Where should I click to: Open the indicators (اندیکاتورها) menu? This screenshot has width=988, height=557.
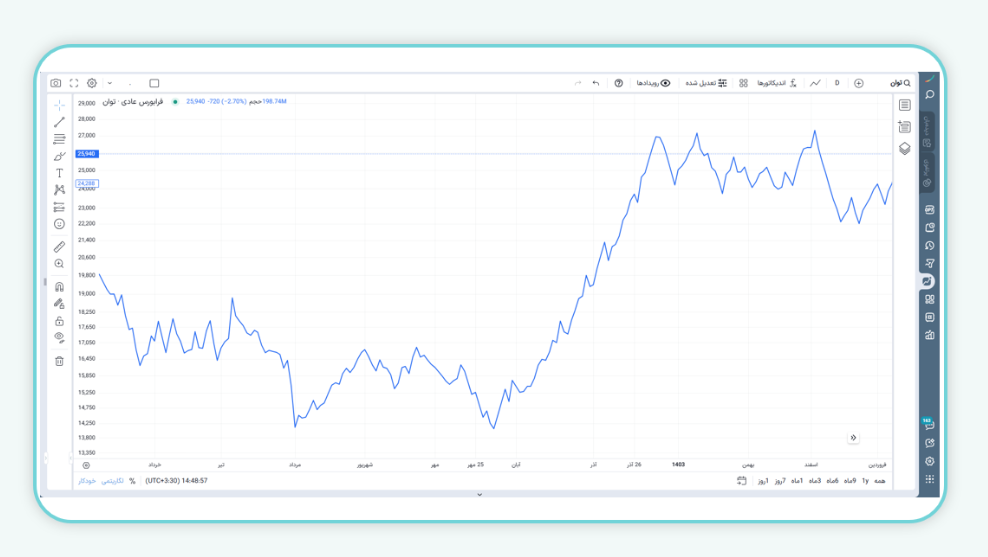[770, 83]
